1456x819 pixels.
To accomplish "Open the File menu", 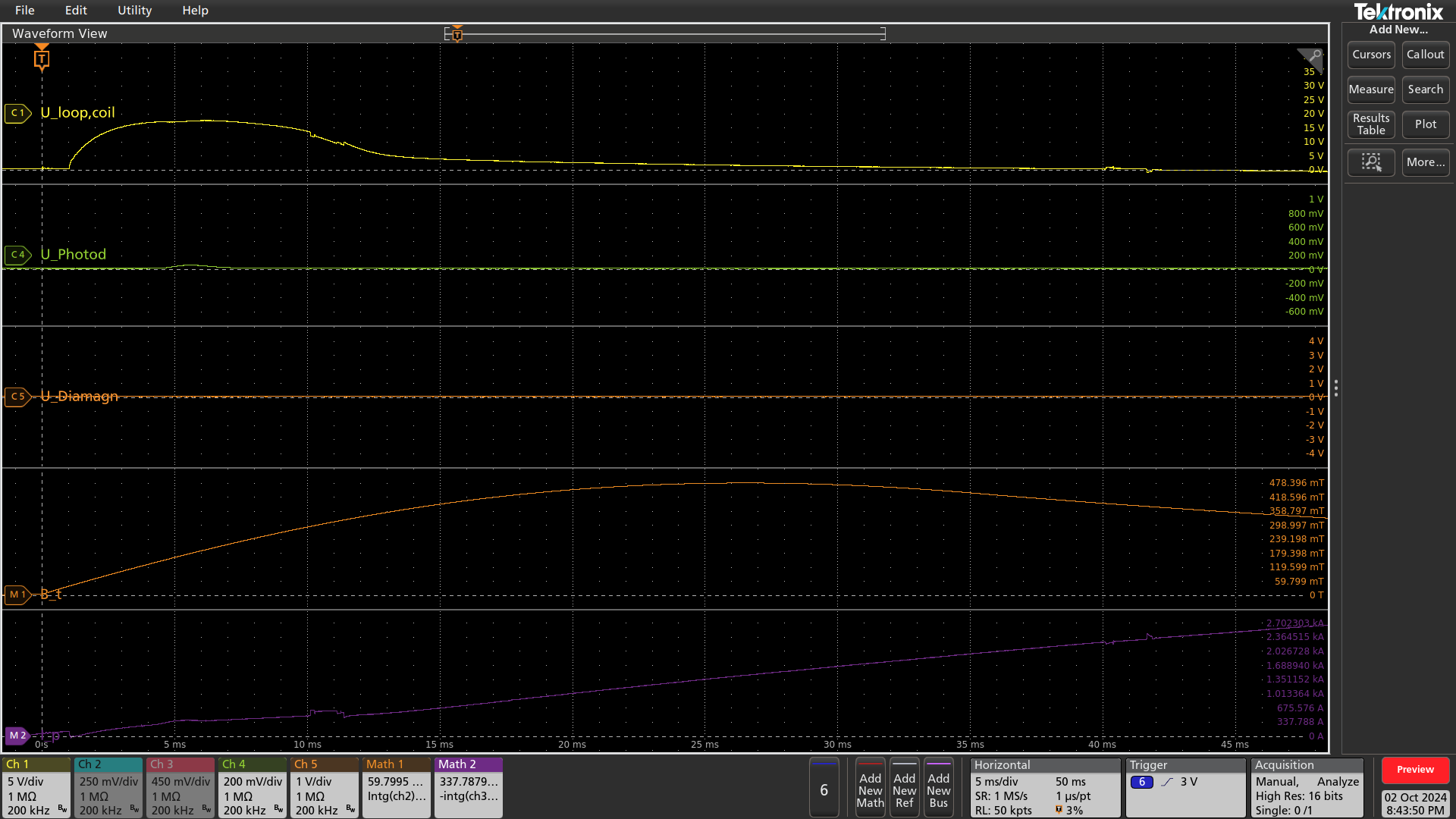I will (24, 11).
